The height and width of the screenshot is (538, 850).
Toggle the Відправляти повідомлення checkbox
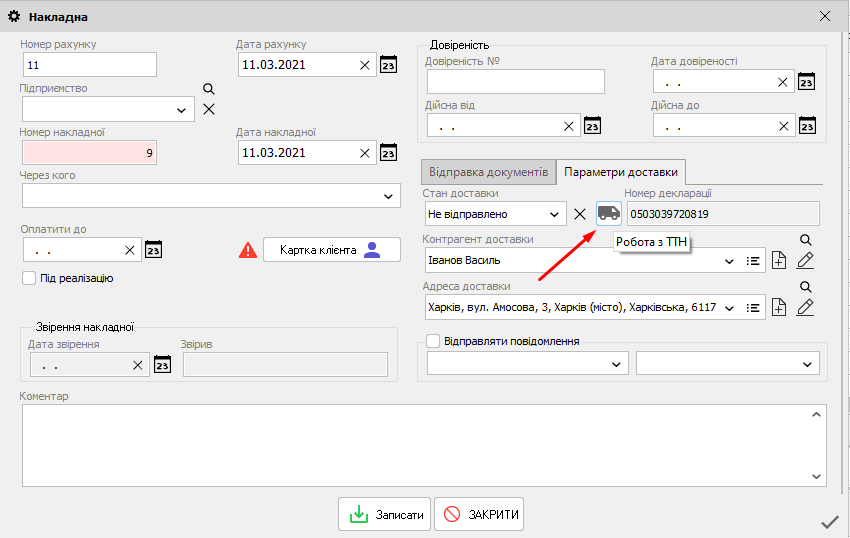tap(433, 341)
